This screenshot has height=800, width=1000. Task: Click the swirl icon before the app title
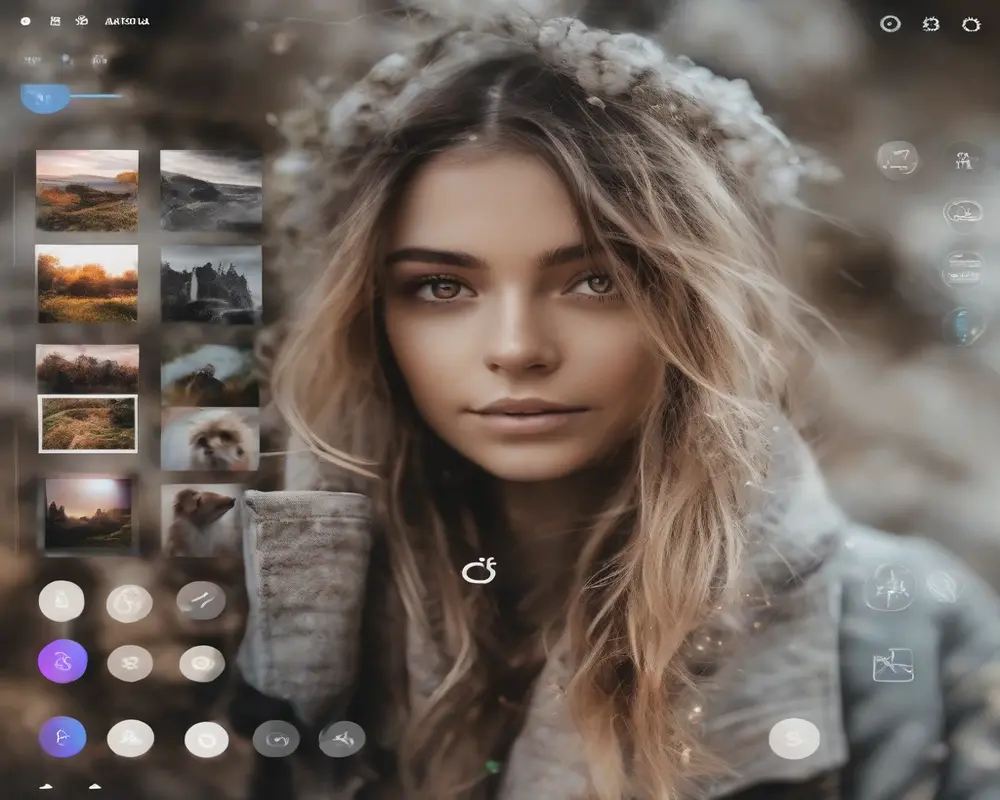point(82,21)
